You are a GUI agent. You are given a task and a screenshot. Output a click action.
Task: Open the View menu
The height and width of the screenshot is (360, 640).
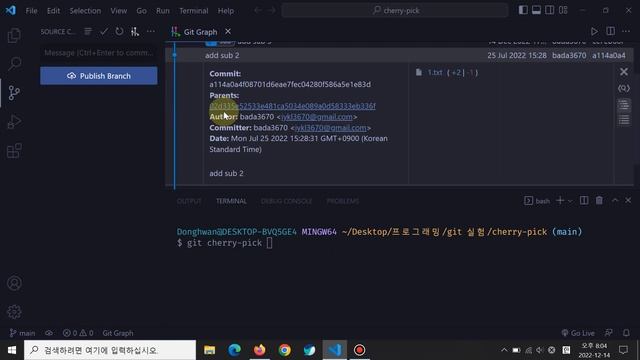pyautogui.click(x=119, y=11)
